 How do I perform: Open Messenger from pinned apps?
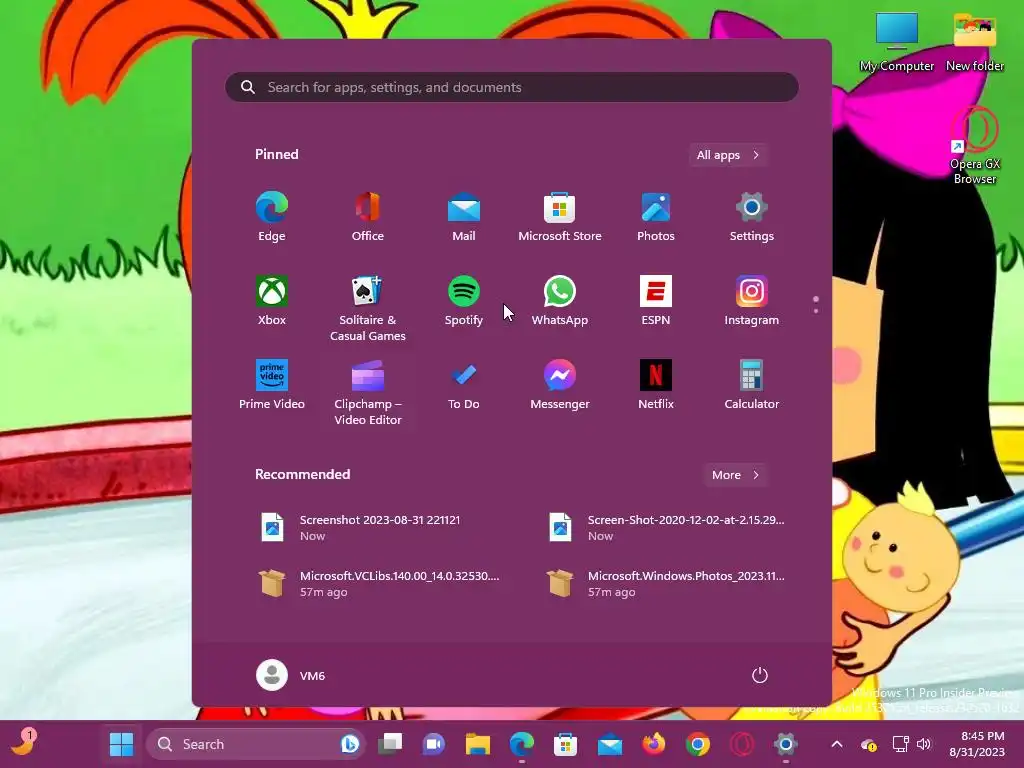click(x=560, y=385)
